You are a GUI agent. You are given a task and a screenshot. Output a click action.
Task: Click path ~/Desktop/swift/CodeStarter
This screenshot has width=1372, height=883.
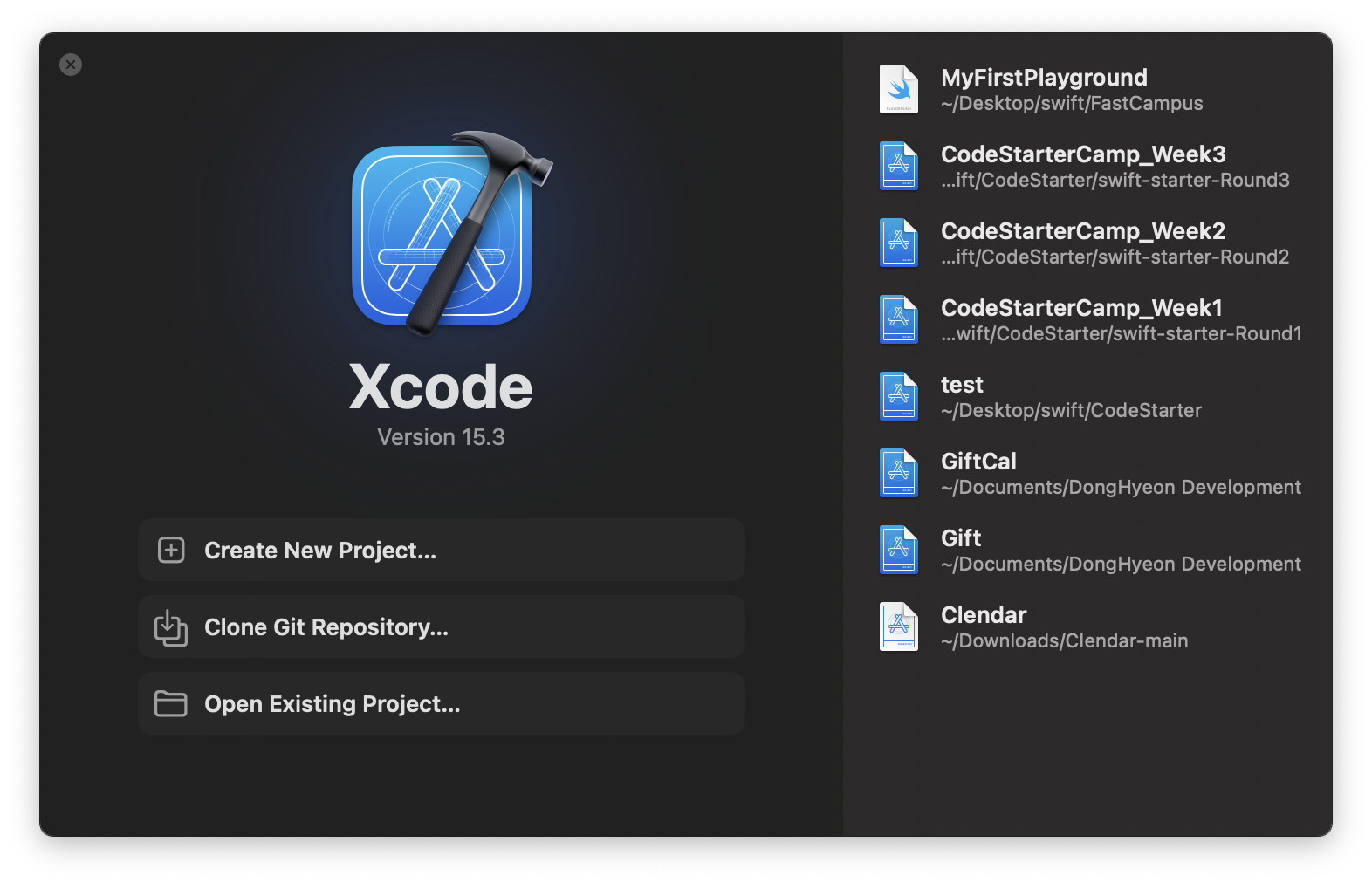point(1072,411)
